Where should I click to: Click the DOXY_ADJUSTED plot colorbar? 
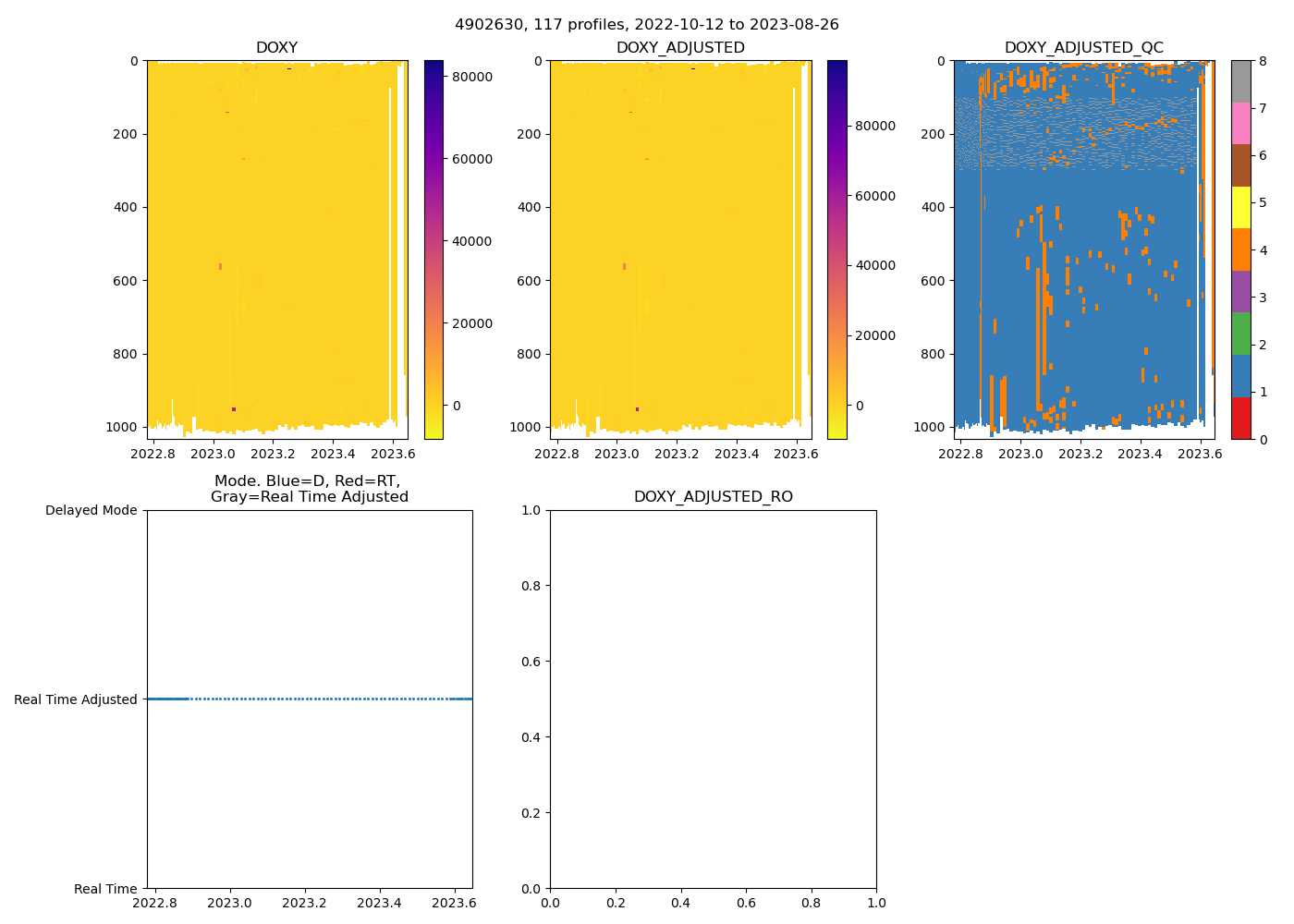coord(836,249)
